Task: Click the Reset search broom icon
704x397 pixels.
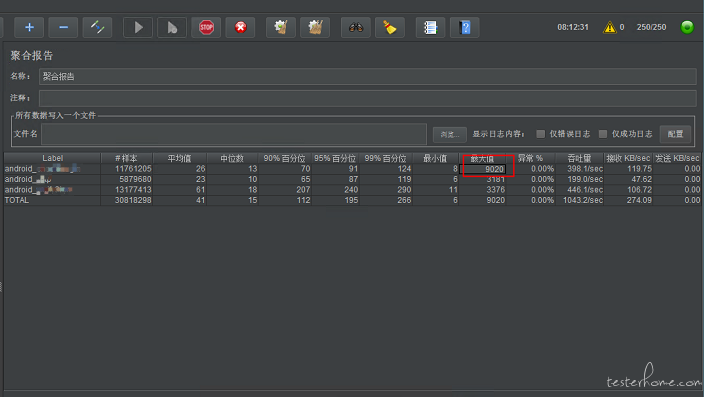Action: pyautogui.click(x=390, y=27)
